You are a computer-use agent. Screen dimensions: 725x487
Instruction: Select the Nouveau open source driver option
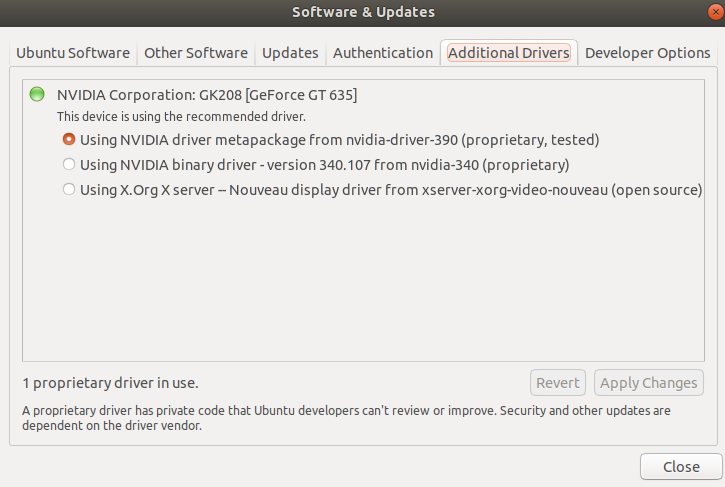click(x=382, y=190)
